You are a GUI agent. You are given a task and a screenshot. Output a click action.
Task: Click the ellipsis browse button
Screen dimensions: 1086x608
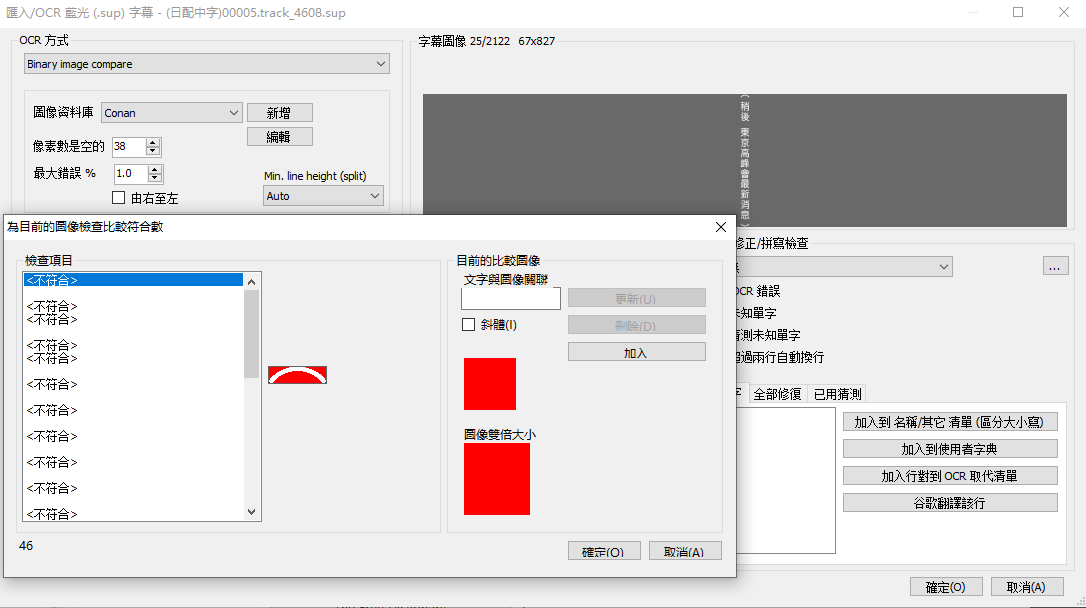point(1055,266)
